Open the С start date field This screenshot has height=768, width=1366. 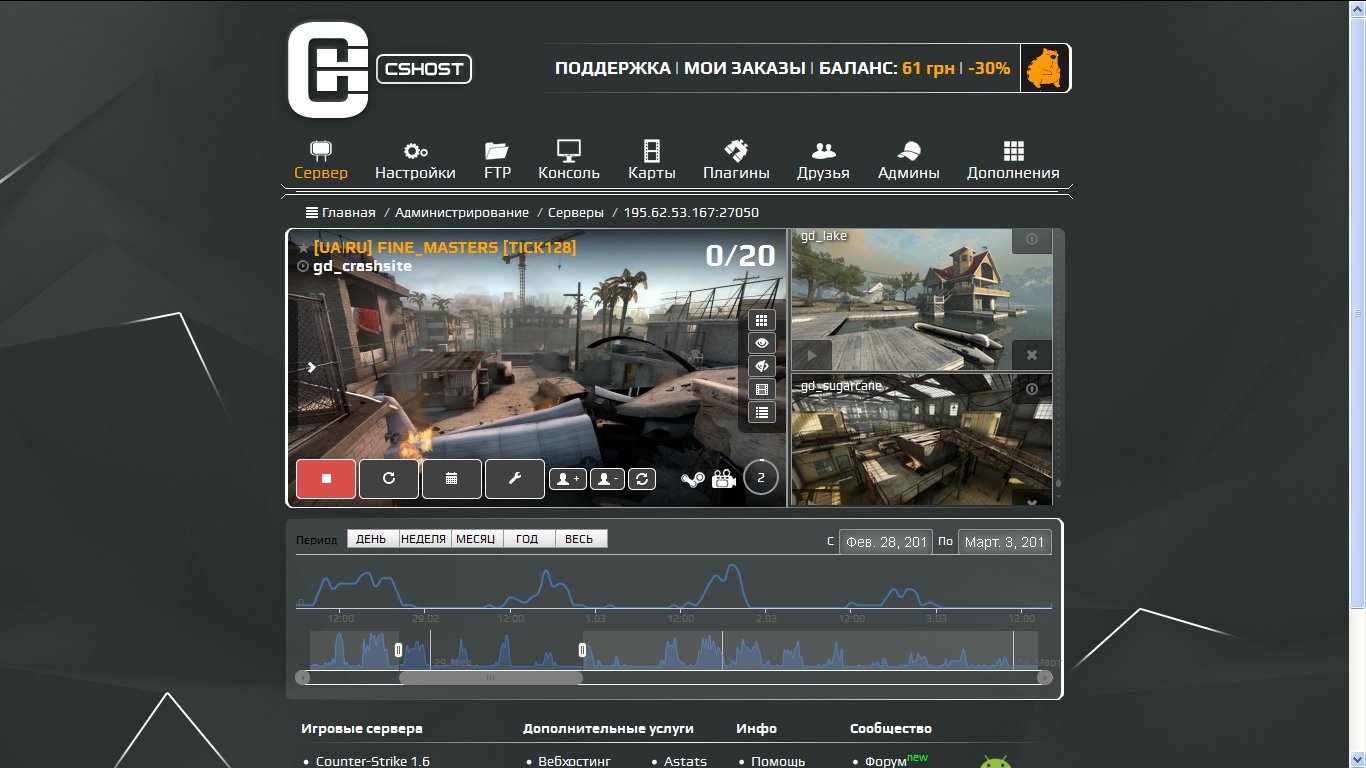point(885,542)
